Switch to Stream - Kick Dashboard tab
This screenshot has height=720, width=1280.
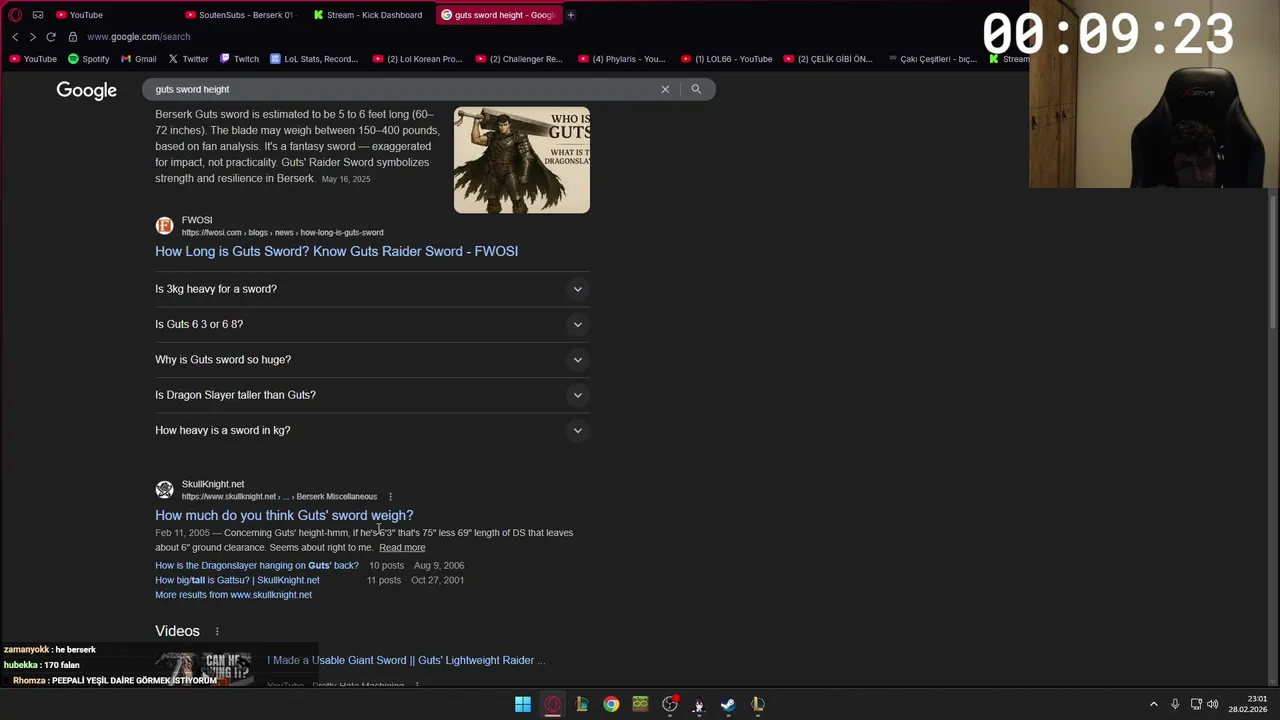tap(368, 15)
